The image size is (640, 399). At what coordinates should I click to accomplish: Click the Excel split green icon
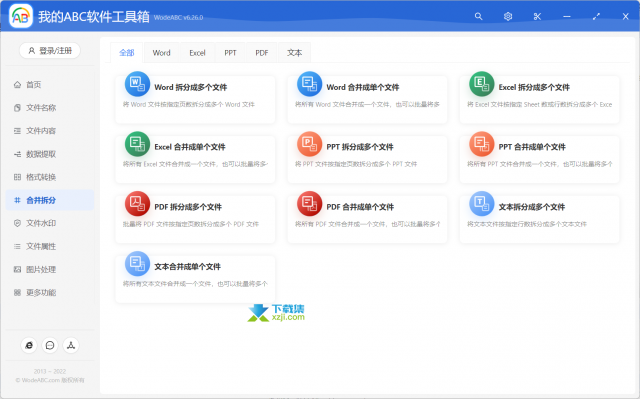pos(482,84)
